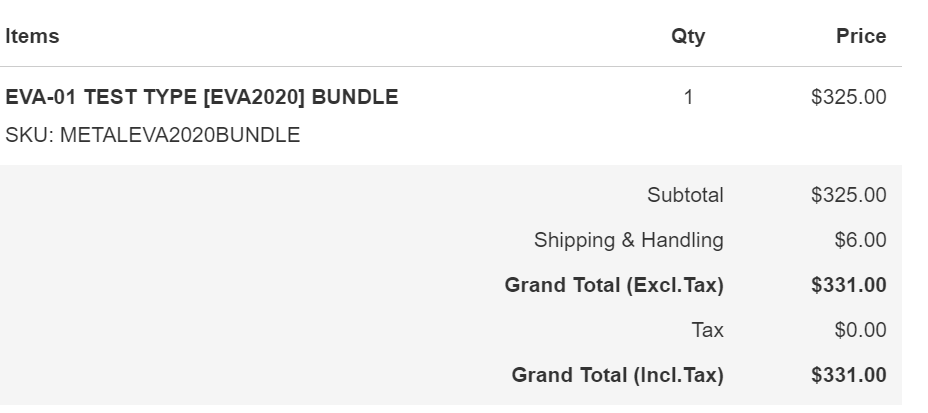Click the Grand Total (Incl.Tax) label
The image size is (928, 413).
pyautogui.click(x=617, y=375)
